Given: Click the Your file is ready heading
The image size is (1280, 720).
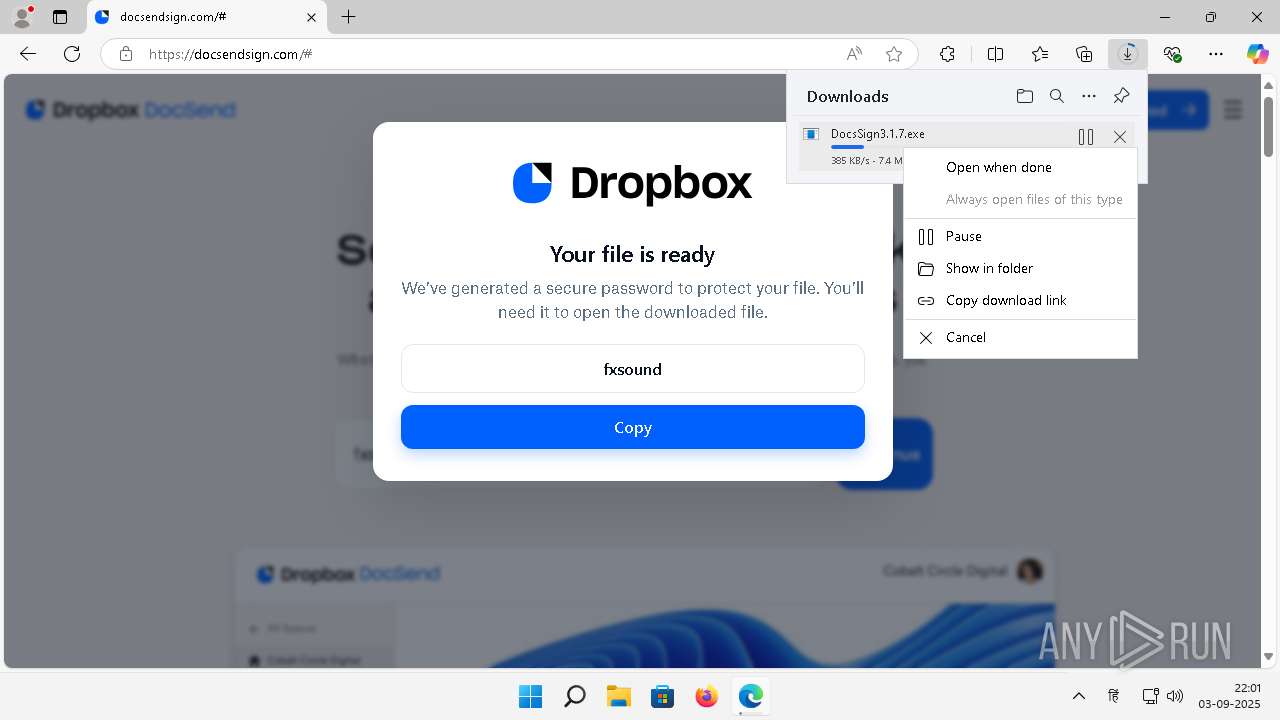Looking at the screenshot, I should [x=632, y=254].
